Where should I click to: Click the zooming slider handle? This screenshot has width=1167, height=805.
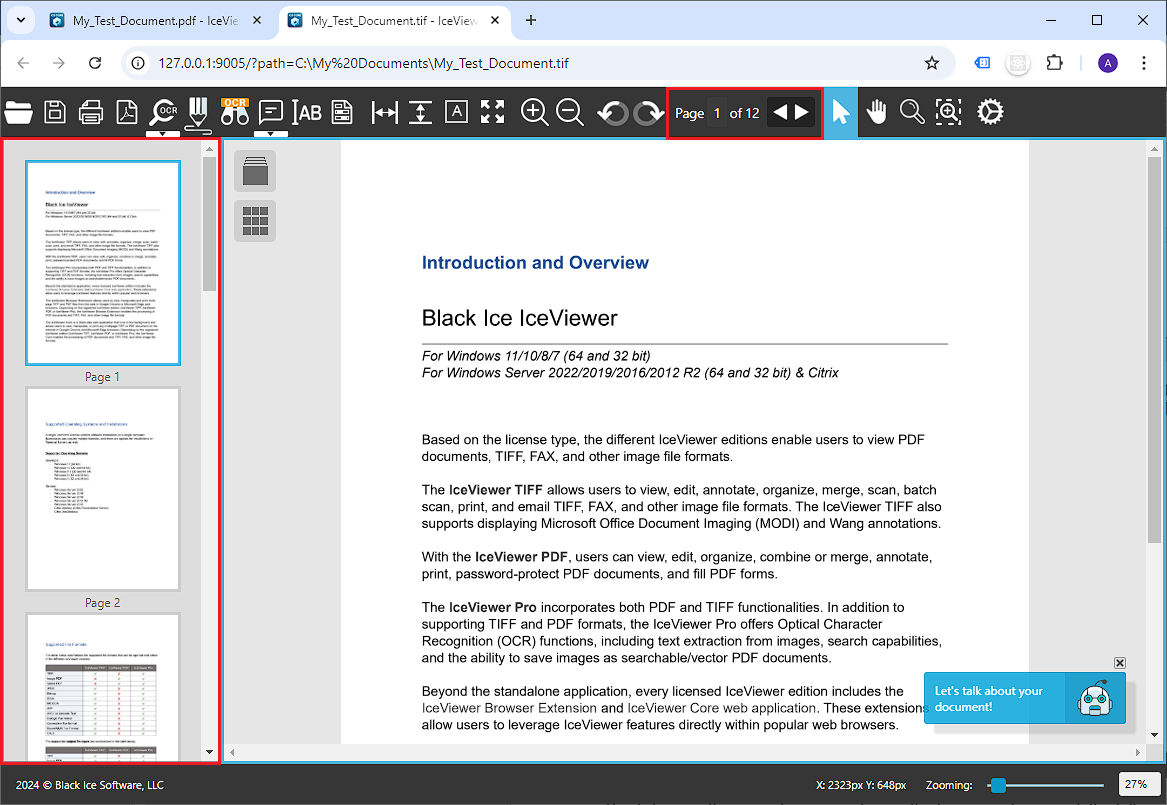998,785
